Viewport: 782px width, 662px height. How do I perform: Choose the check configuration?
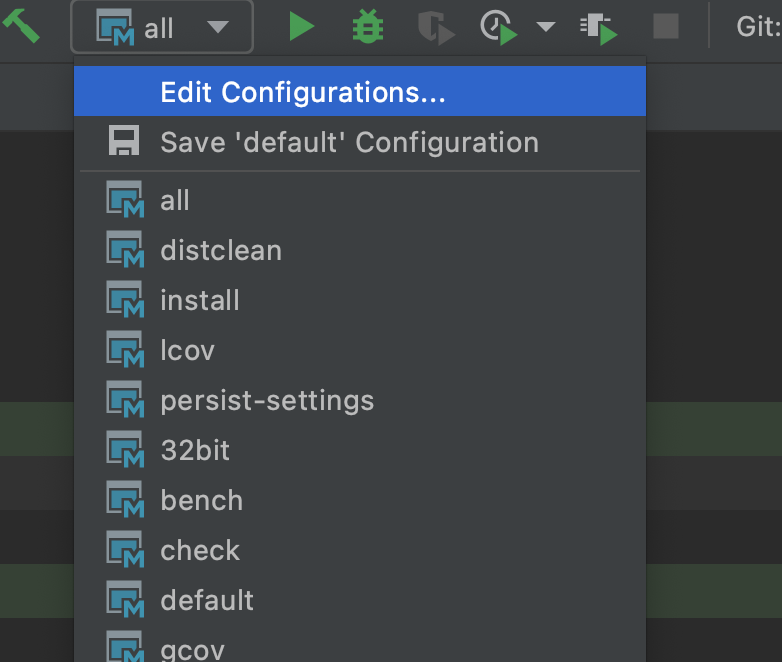point(200,550)
